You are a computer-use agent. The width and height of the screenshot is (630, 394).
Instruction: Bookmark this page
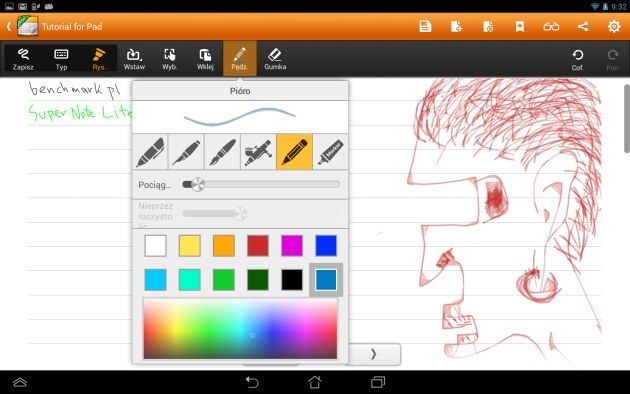pos(520,27)
